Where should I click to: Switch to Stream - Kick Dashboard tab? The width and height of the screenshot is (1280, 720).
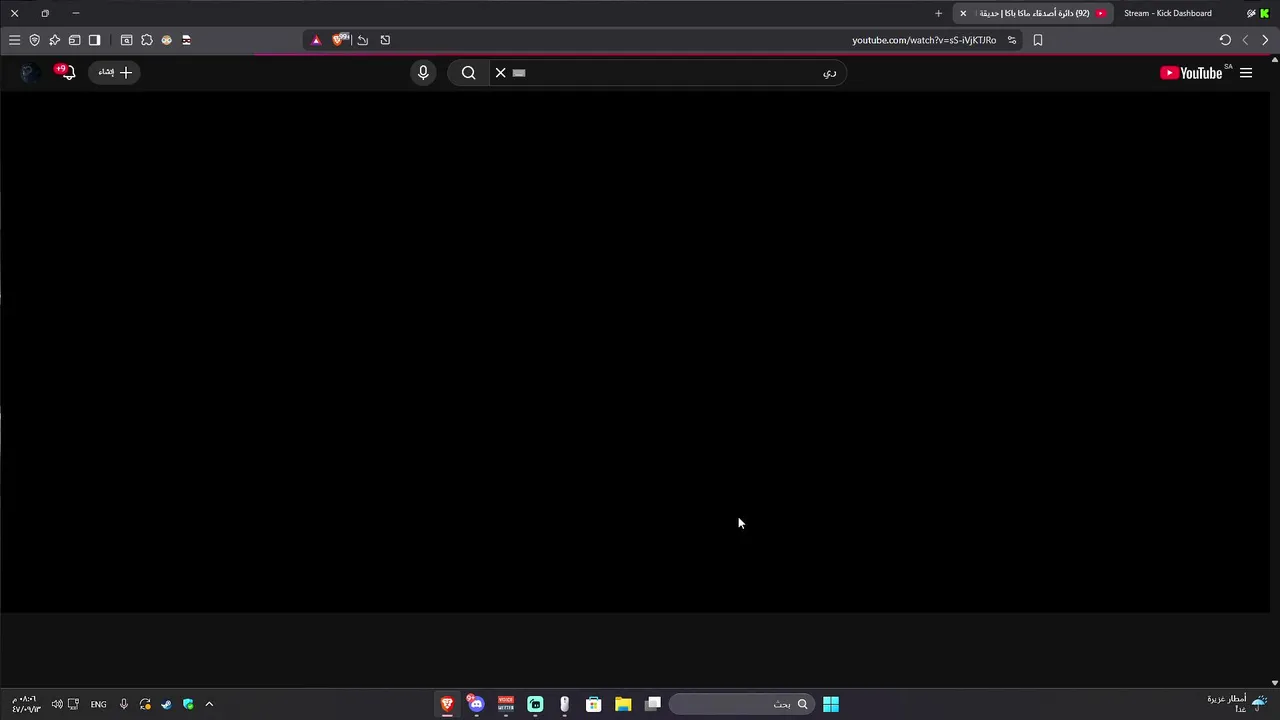click(1167, 13)
